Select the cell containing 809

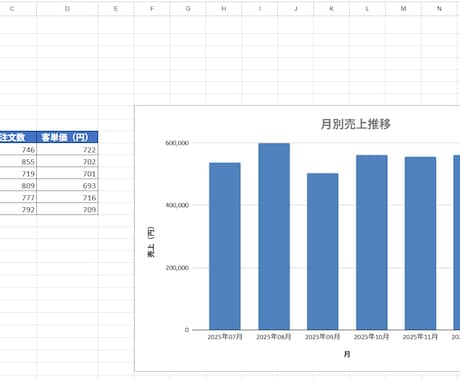click(x=18, y=185)
